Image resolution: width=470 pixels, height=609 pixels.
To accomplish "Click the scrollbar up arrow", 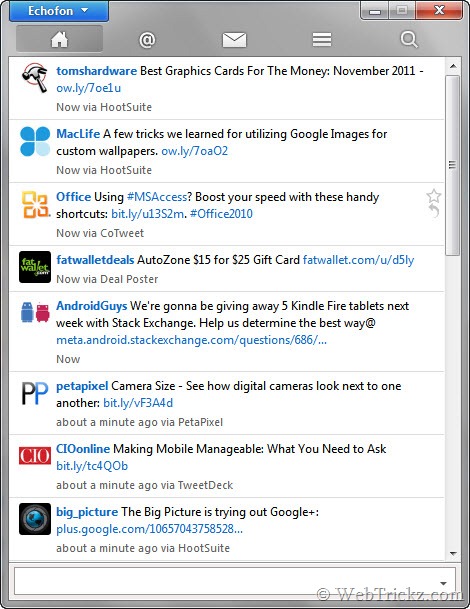I will 453,66.
